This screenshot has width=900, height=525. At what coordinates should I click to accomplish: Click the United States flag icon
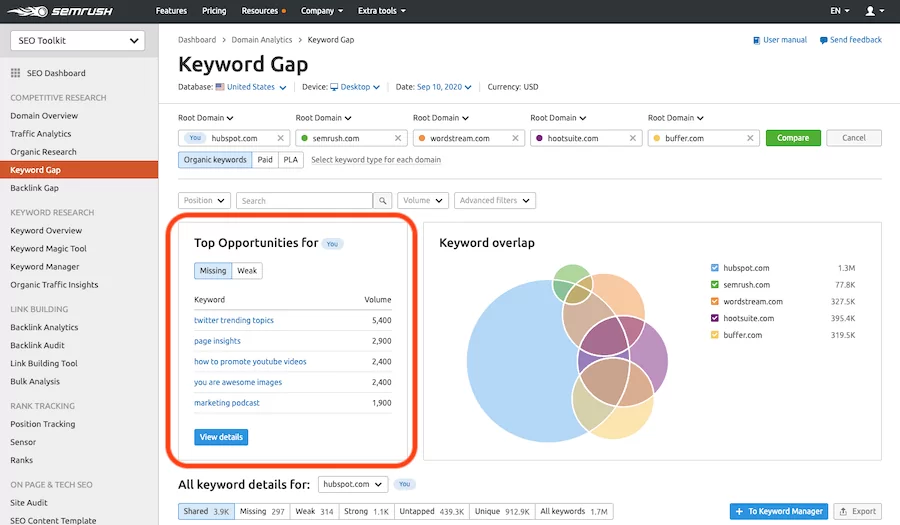pos(220,87)
